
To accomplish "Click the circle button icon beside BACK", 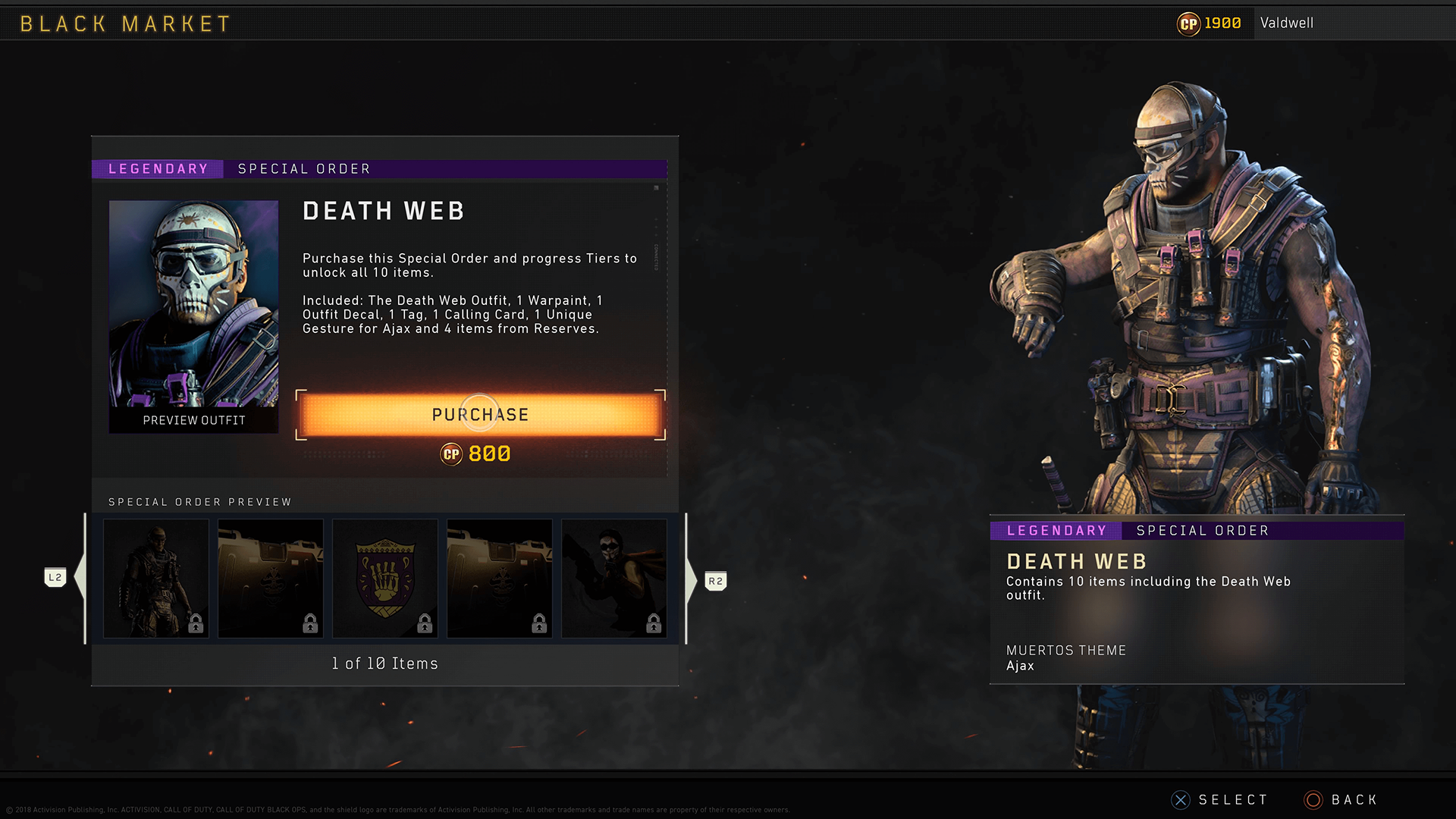I will [x=1313, y=800].
